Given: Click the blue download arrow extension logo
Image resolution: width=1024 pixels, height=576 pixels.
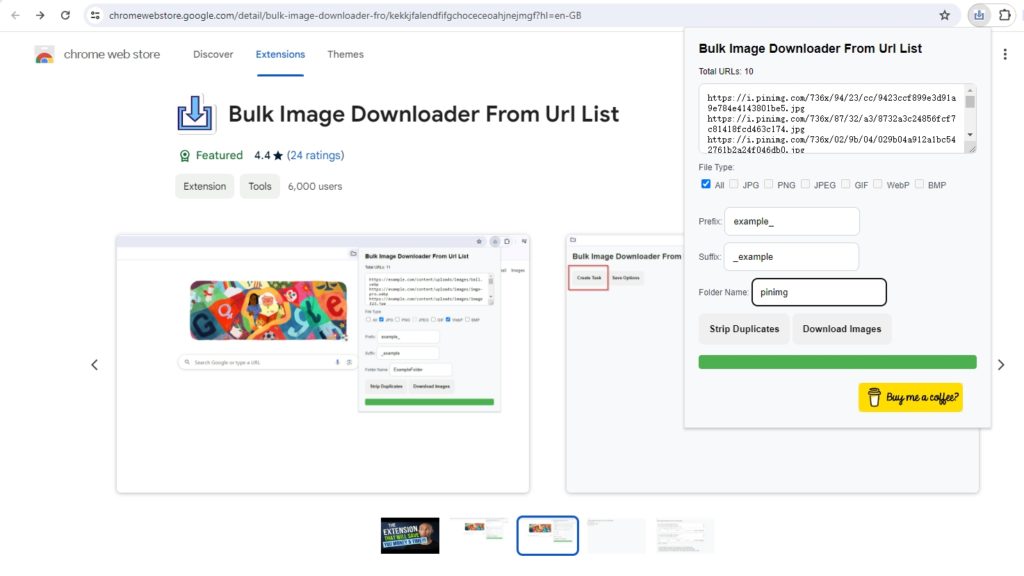Looking at the screenshot, I should [194, 113].
